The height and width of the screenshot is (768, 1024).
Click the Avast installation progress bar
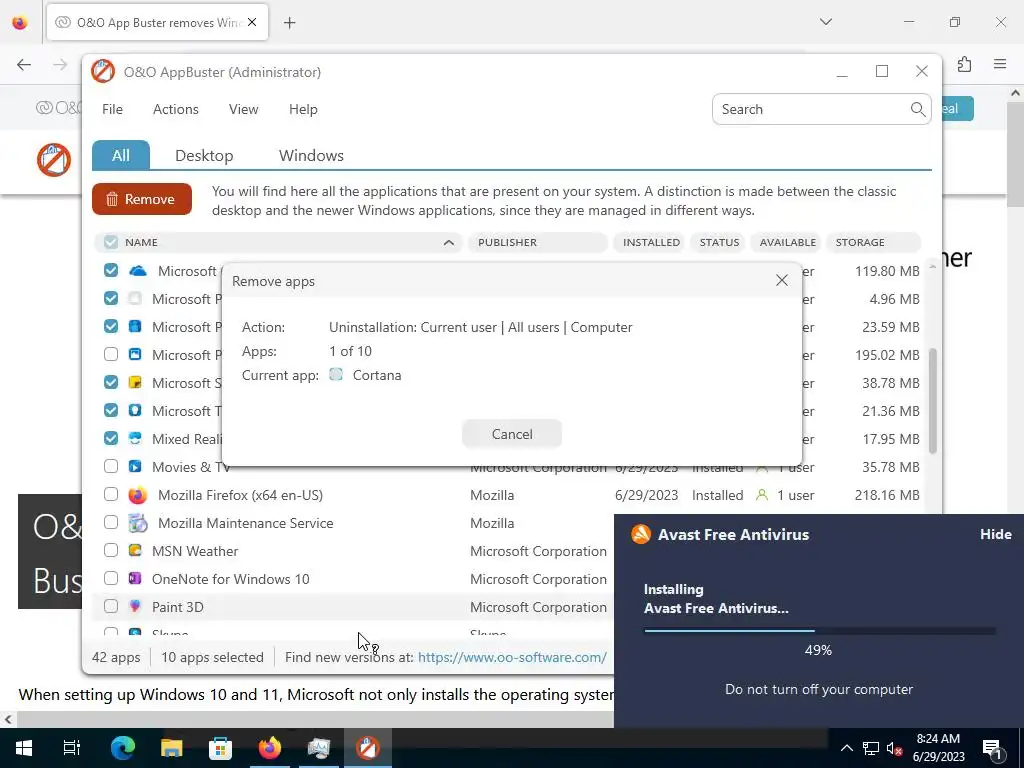[x=819, y=631]
